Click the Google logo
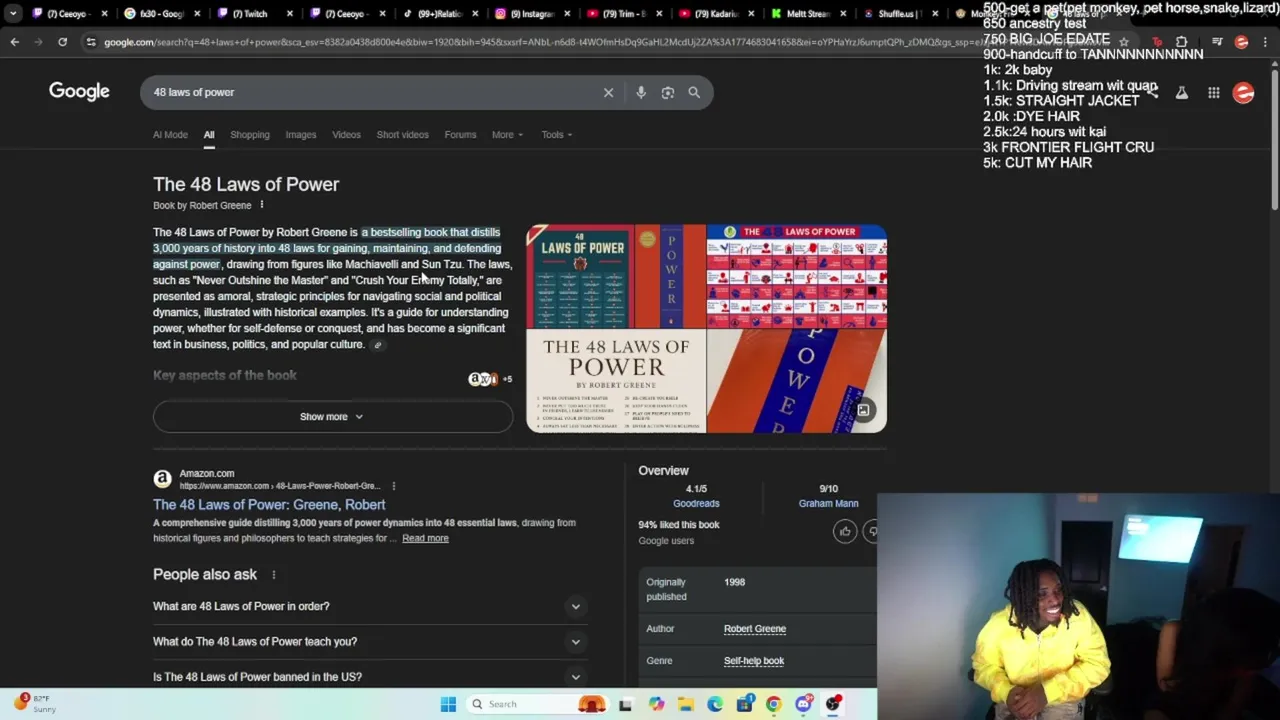 point(79,91)
